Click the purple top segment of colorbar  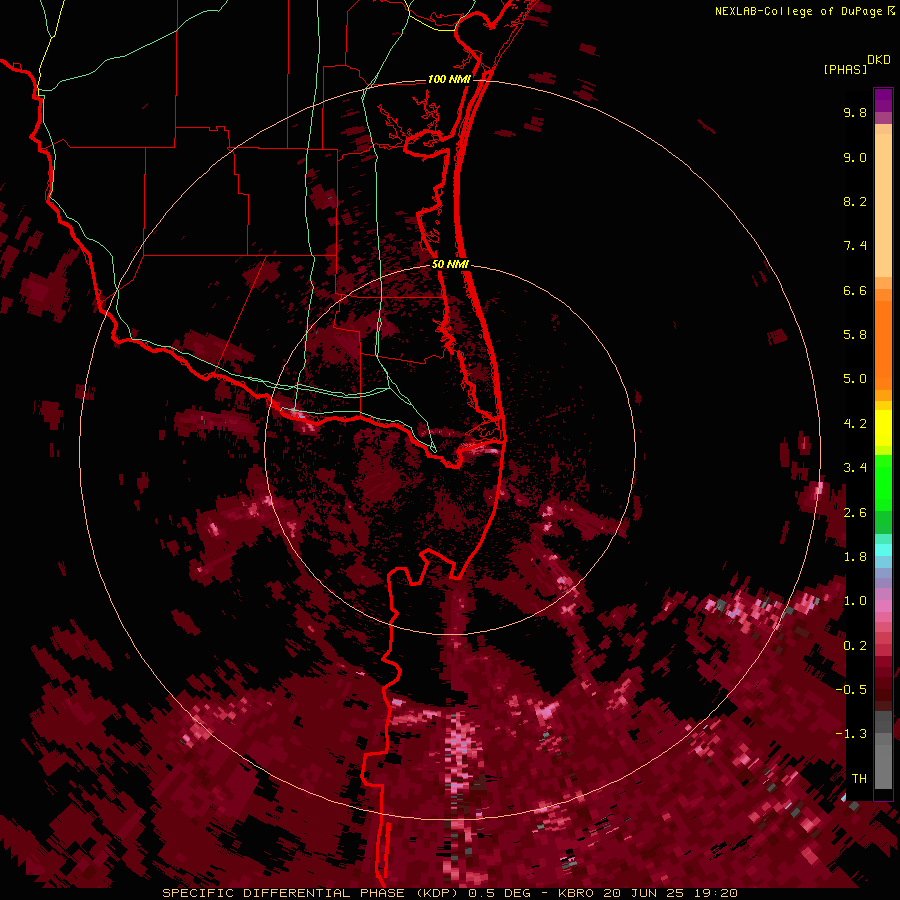[x=883, y=100]
